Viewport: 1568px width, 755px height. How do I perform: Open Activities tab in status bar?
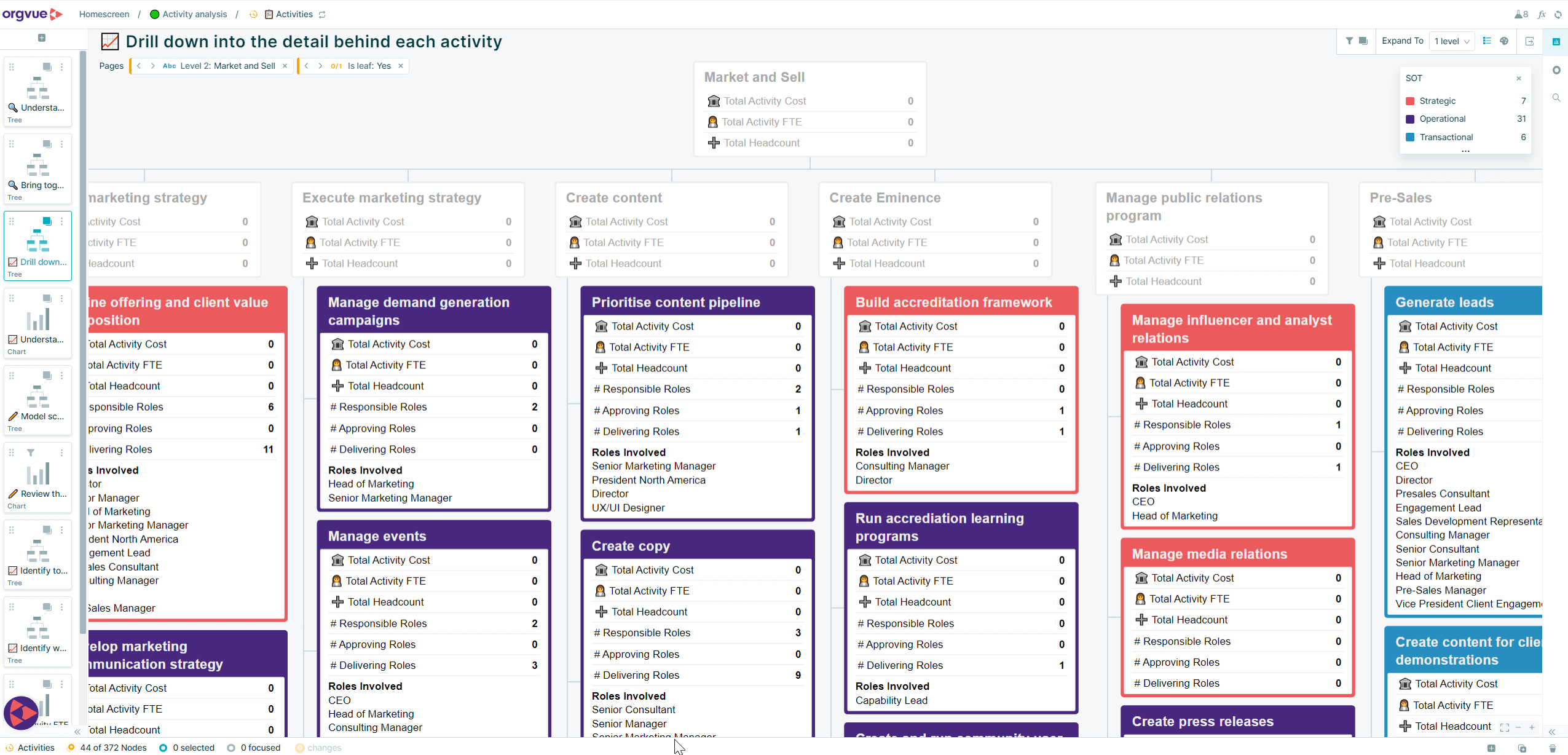[x=30, y=748]
